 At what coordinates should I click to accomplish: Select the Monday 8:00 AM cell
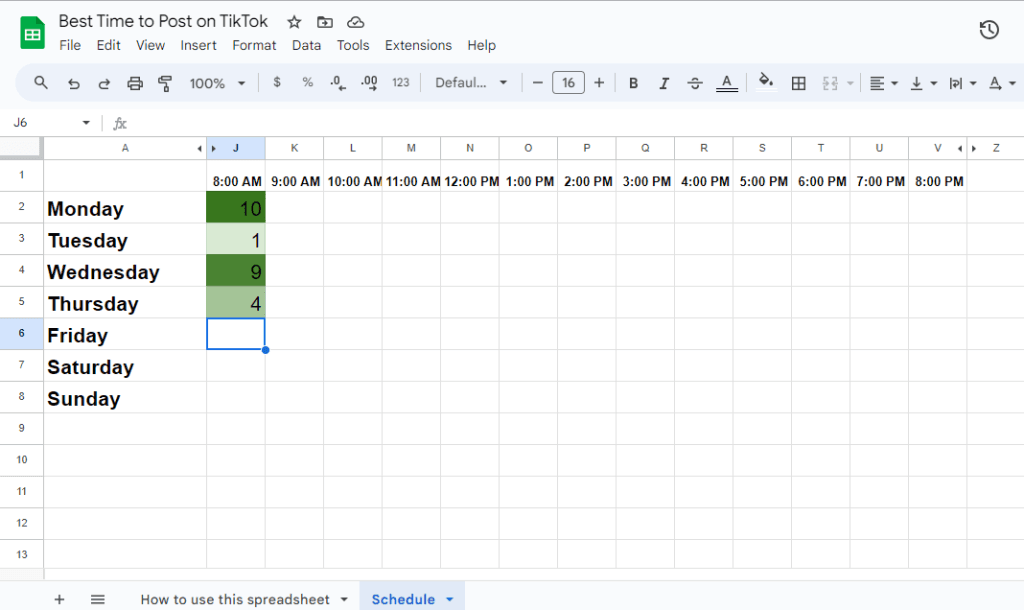click(236, 207)
